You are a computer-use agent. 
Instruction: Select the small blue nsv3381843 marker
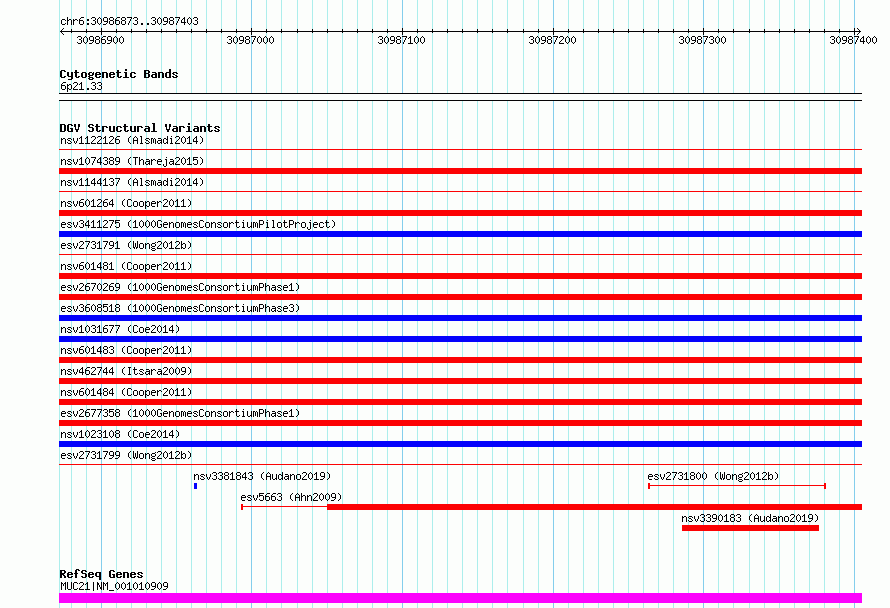tap(195, 486)
